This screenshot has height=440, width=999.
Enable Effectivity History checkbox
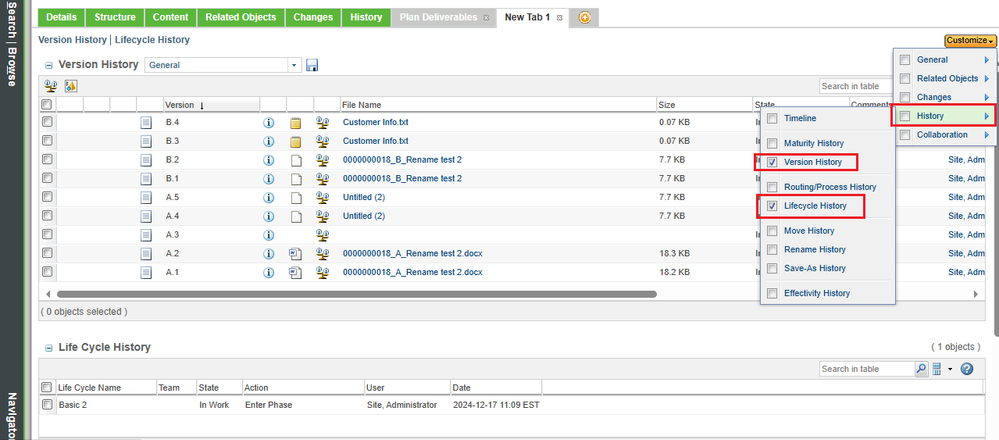[x=772, y=294]
